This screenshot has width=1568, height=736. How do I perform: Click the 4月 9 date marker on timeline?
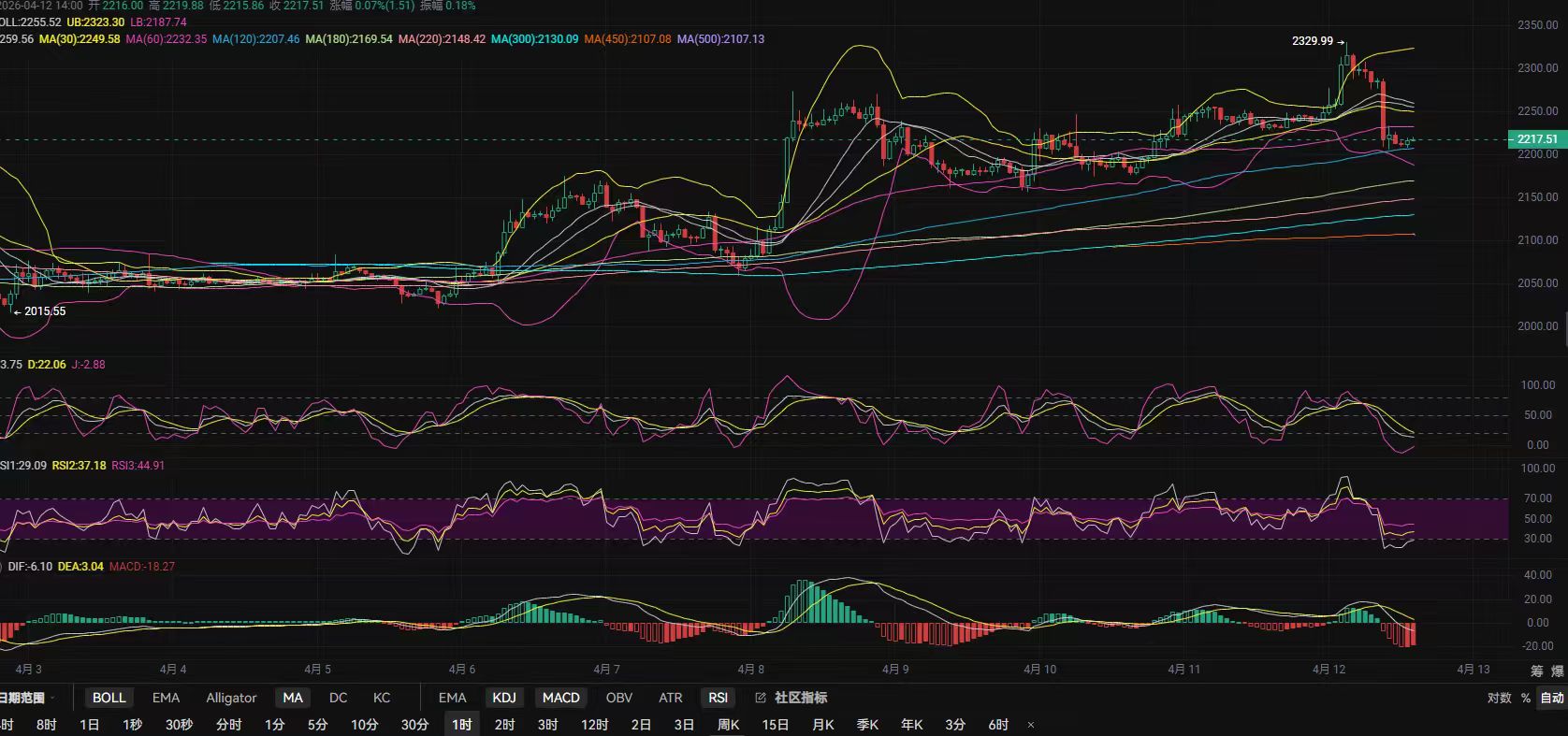click(x=895, y=670)
